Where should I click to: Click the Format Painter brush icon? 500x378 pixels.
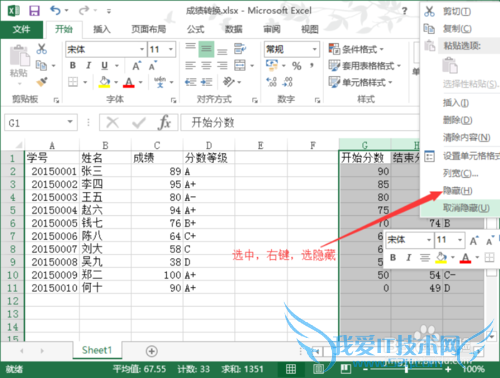[x=42, y=82]
